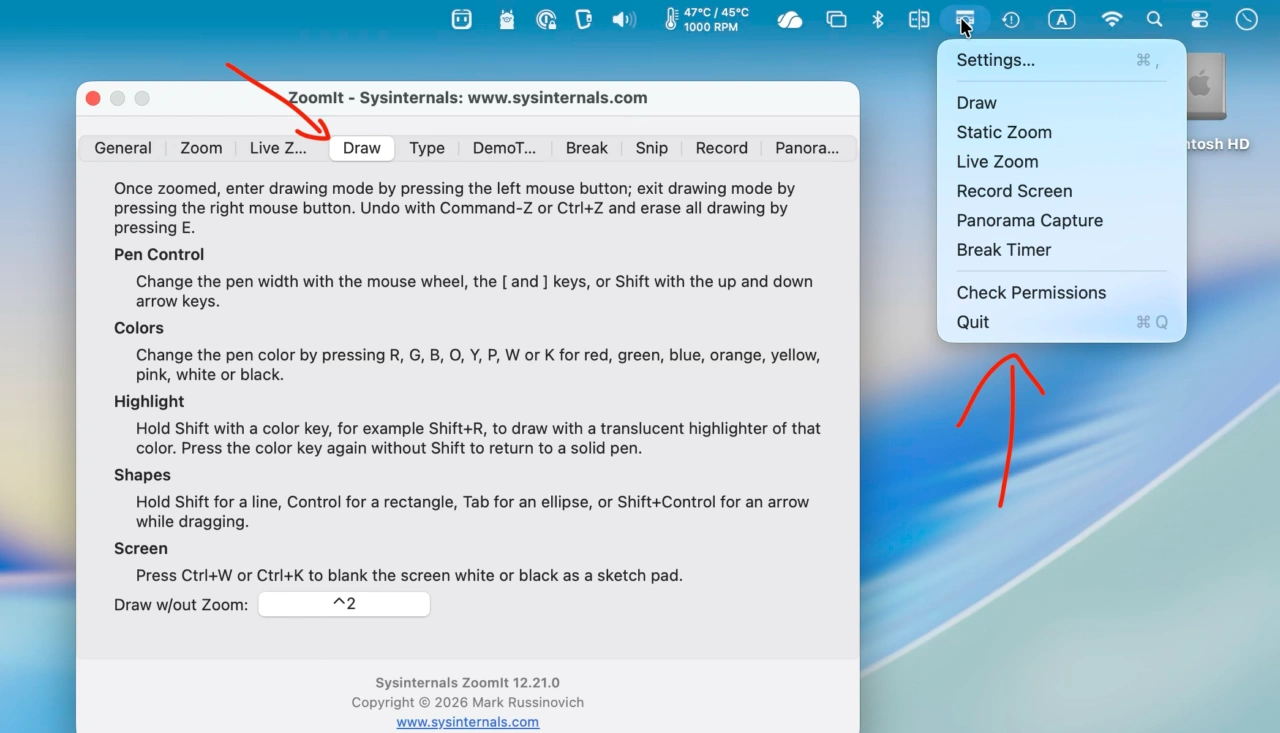
Task: Click the 'Copyright © 2026 Mark Russinovich' text
Action: pyautogui.click(x=467, y=703)
